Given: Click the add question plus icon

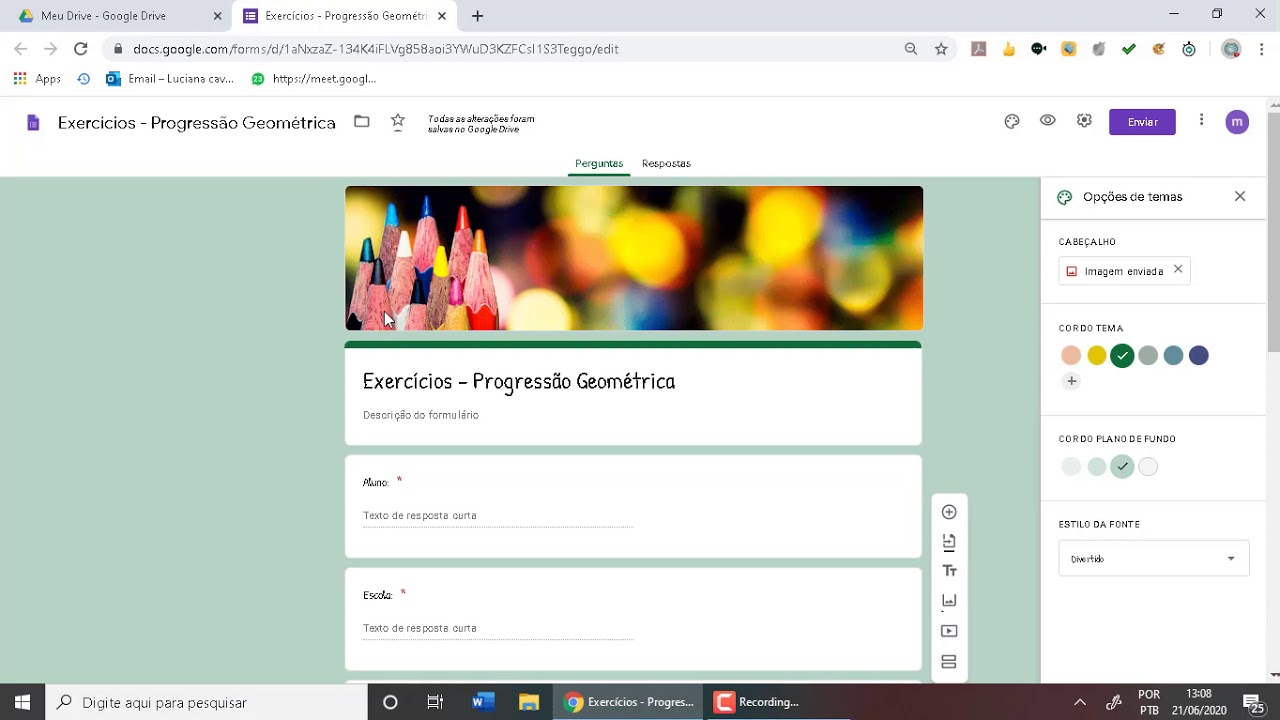Looking at the screenshot, I should [x=949, y=512].
